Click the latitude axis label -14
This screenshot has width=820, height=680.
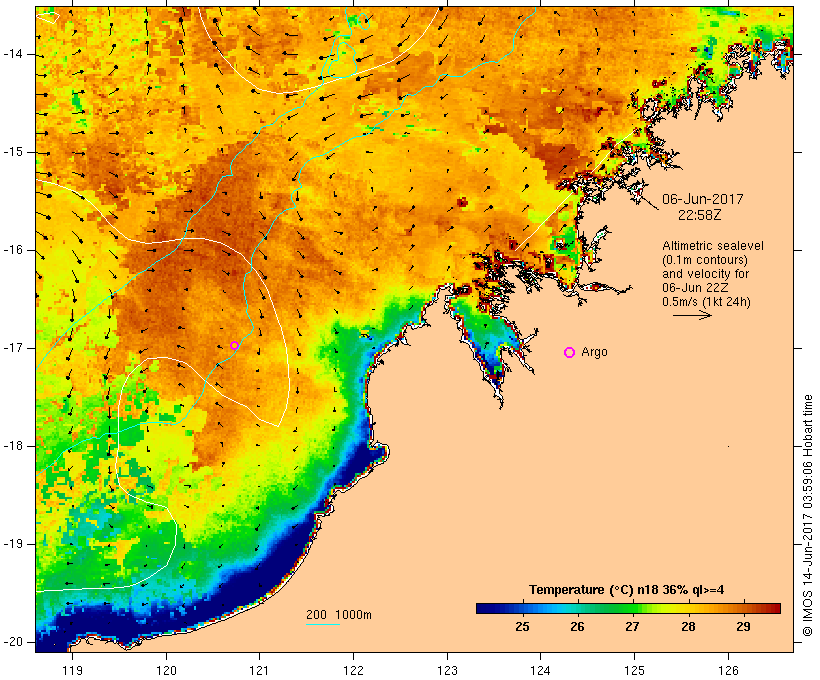[13, 54]
